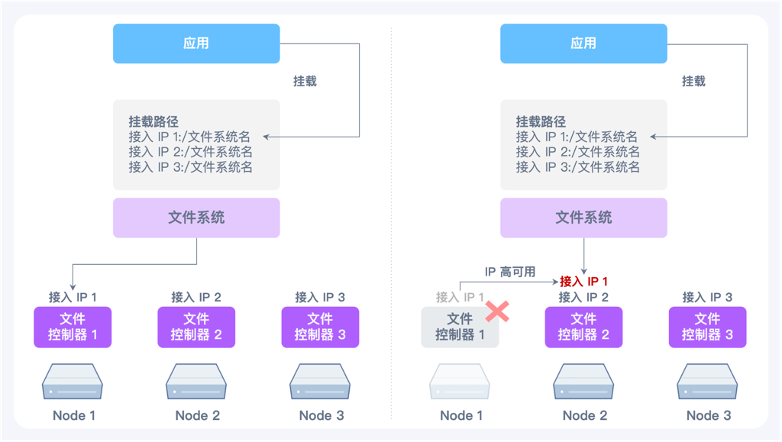
Task: Click the Node 2 server icon in left diagram
Action: click(196, 382)
